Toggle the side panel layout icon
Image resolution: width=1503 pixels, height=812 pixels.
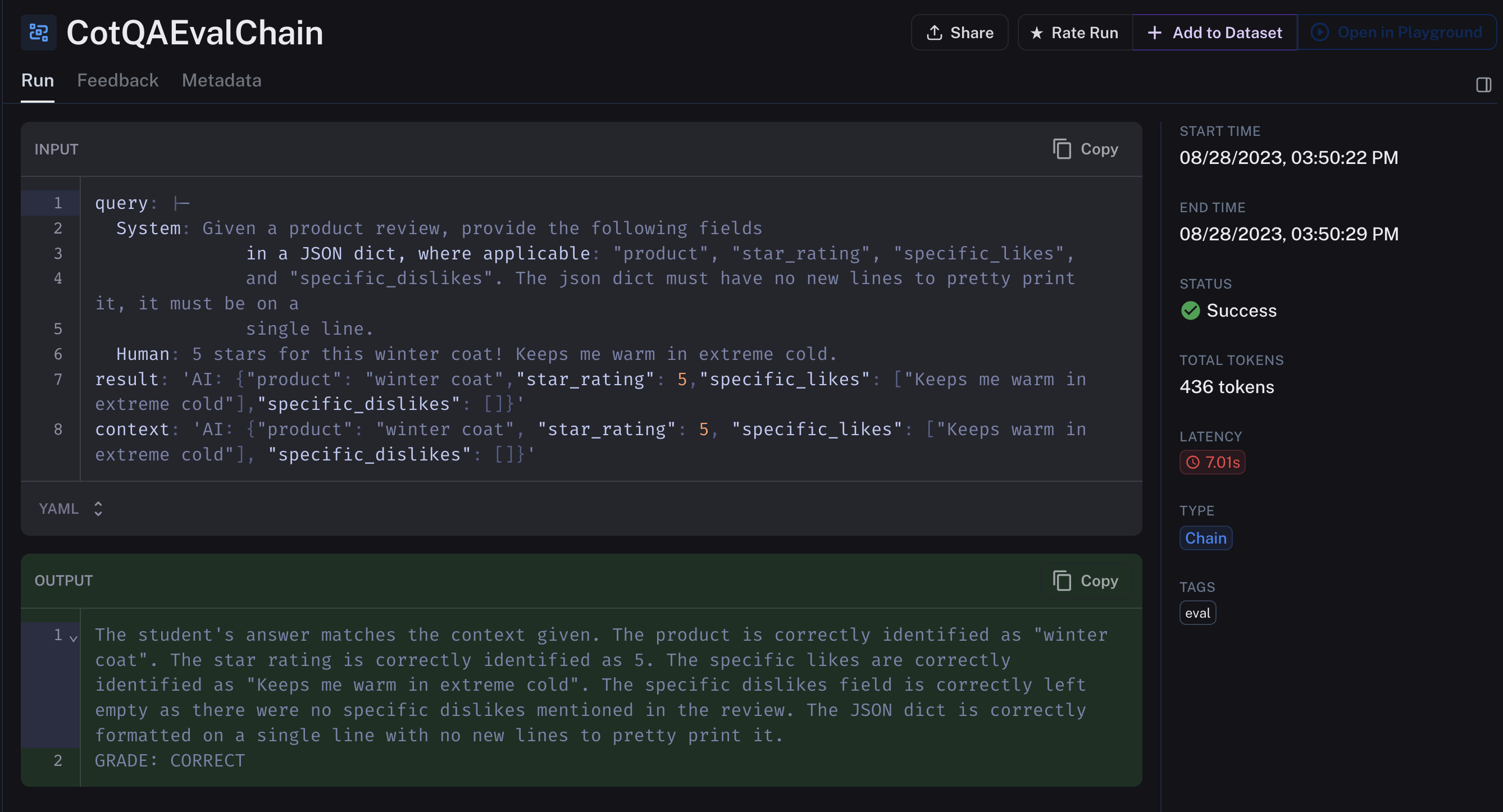tap(1483, 85)
